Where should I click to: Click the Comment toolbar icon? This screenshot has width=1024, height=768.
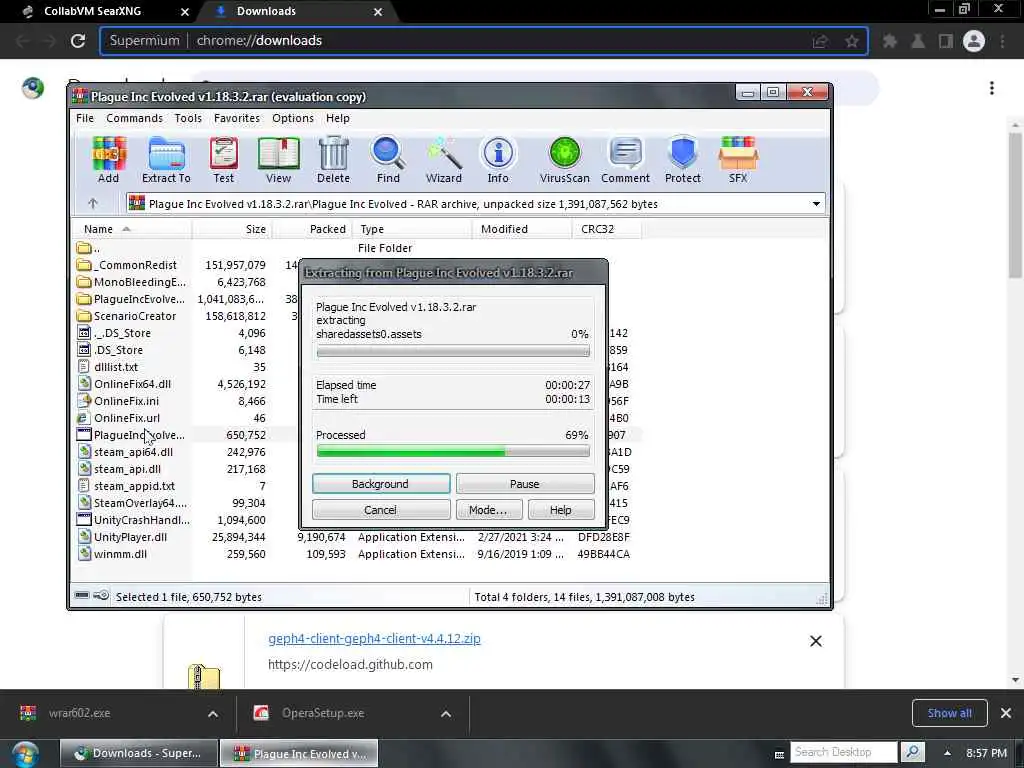[x=625, y=160]
